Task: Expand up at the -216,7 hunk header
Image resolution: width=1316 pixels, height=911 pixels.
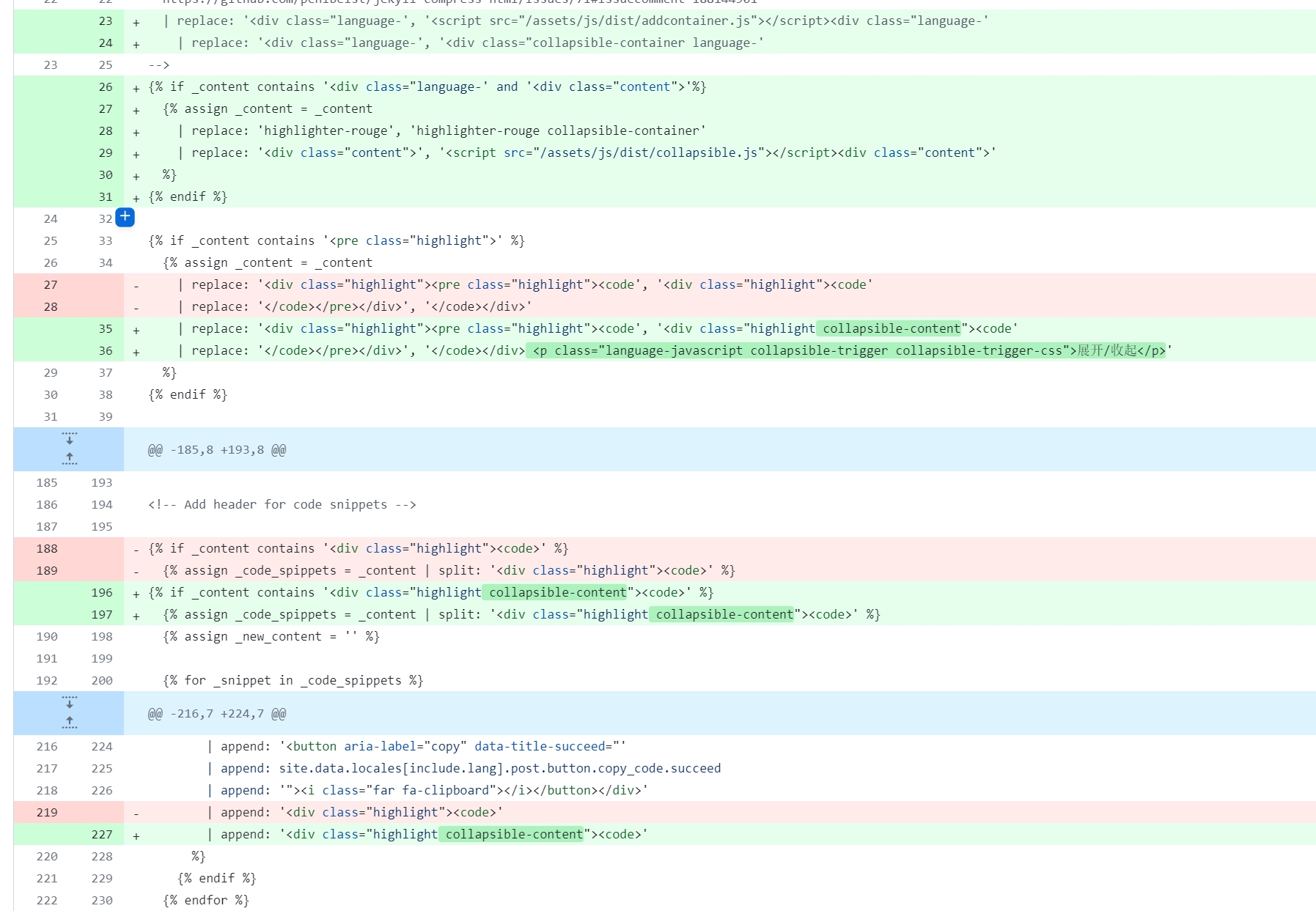Action: pos(70,723)
